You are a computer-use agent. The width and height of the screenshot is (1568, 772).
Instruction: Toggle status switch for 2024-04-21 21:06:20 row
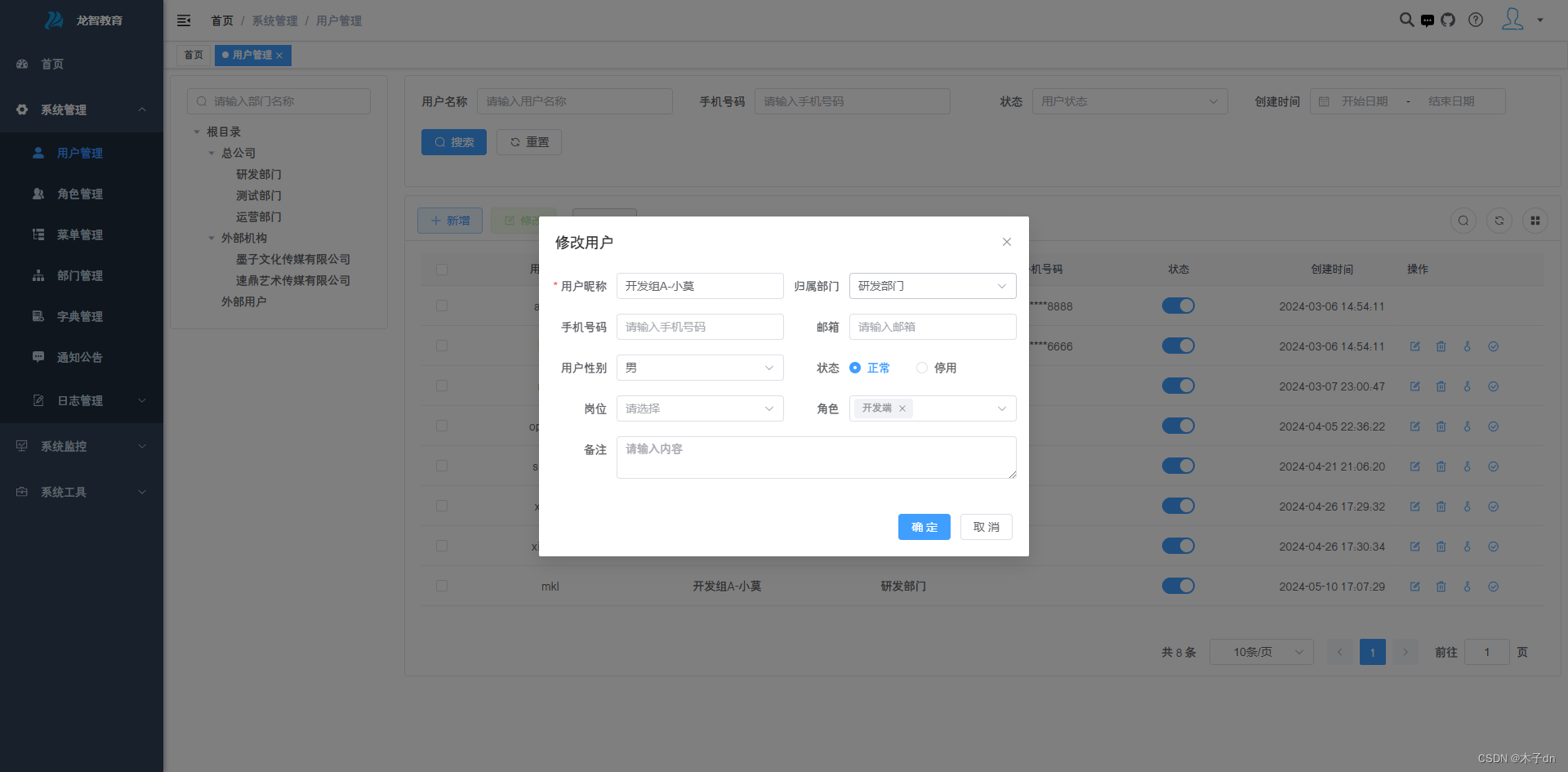coord(1178,466)
